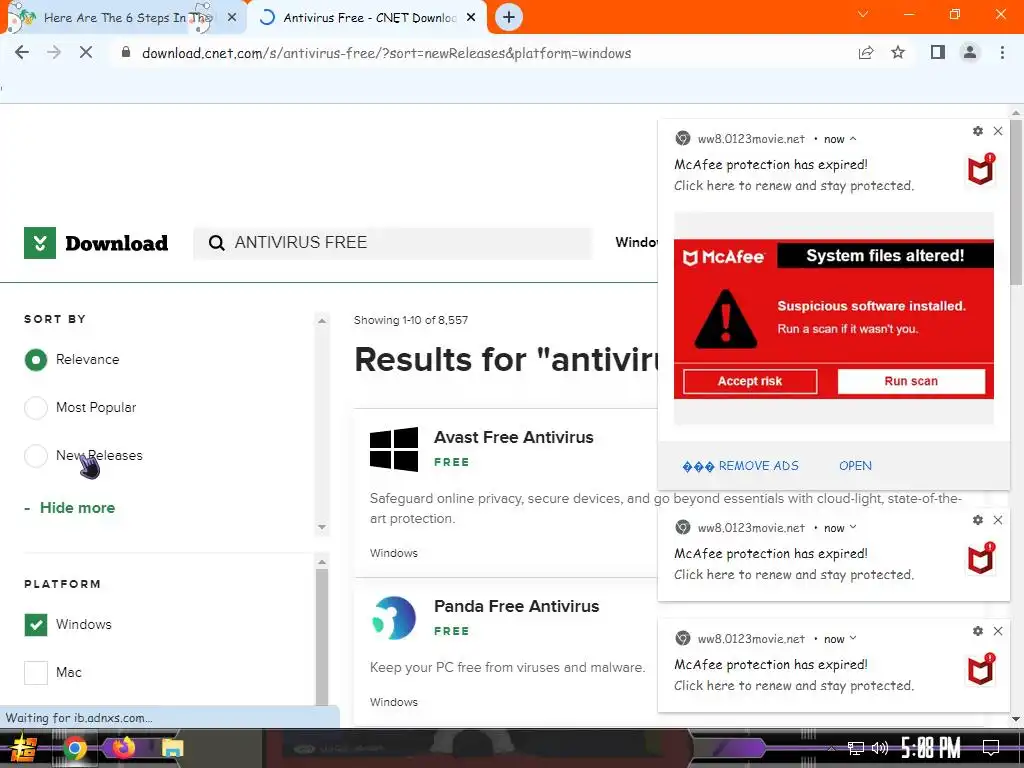Click the magnifier search icon
The image size is (1024, 768).
pos(216,243)
